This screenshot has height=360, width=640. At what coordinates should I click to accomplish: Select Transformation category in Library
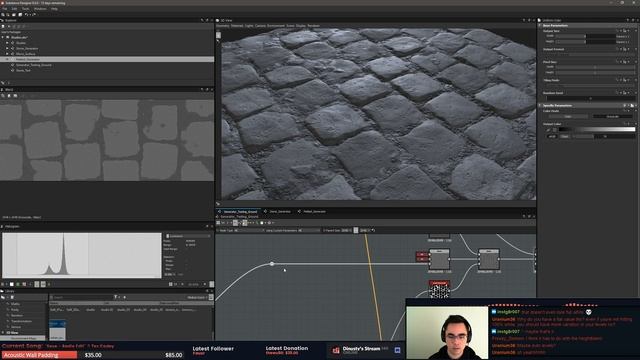click(x=22, y=321)
